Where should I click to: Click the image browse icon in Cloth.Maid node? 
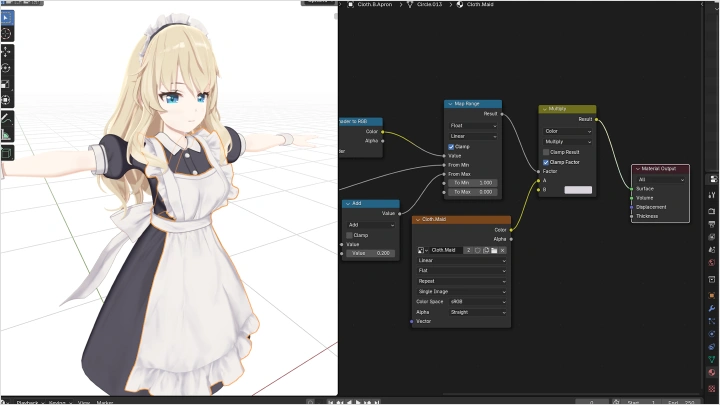[x=422, y=250]
